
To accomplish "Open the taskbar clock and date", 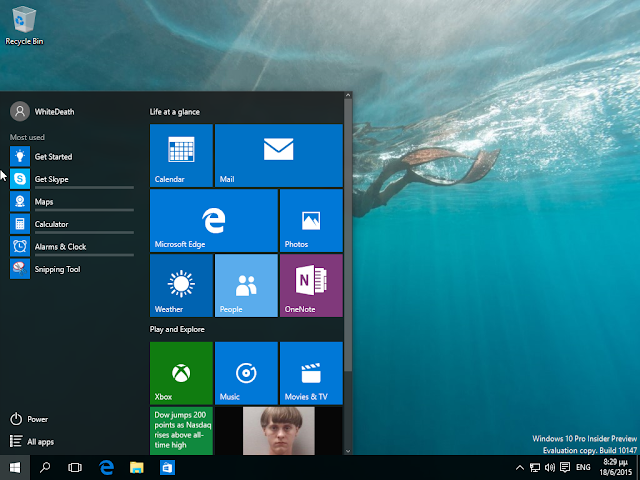I will pyautogui.click(x=616, y=467).
